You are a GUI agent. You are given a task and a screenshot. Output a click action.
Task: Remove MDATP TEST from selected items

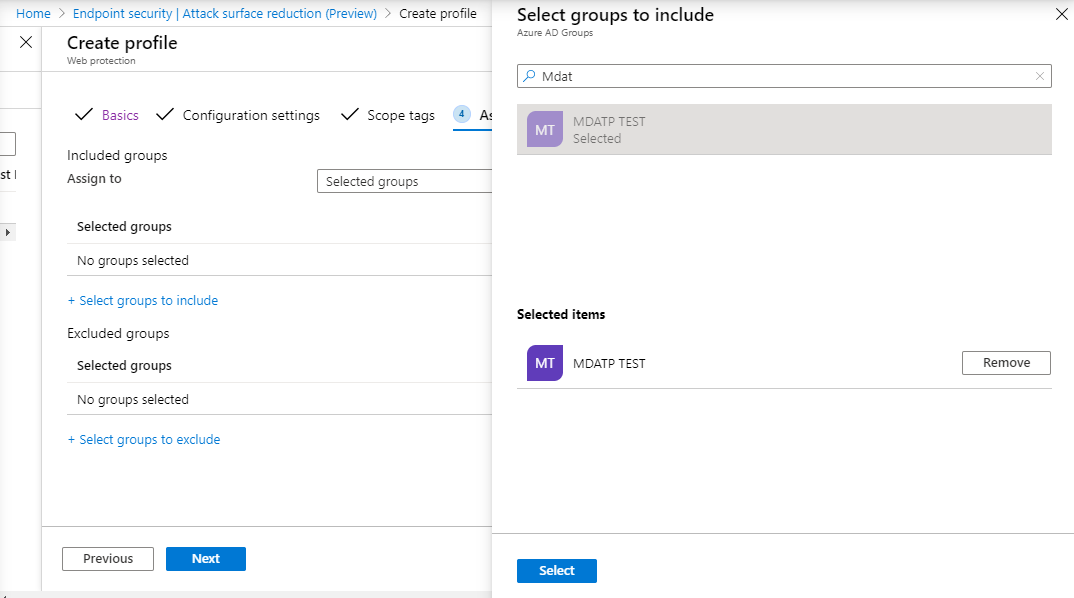point(1006,363)
